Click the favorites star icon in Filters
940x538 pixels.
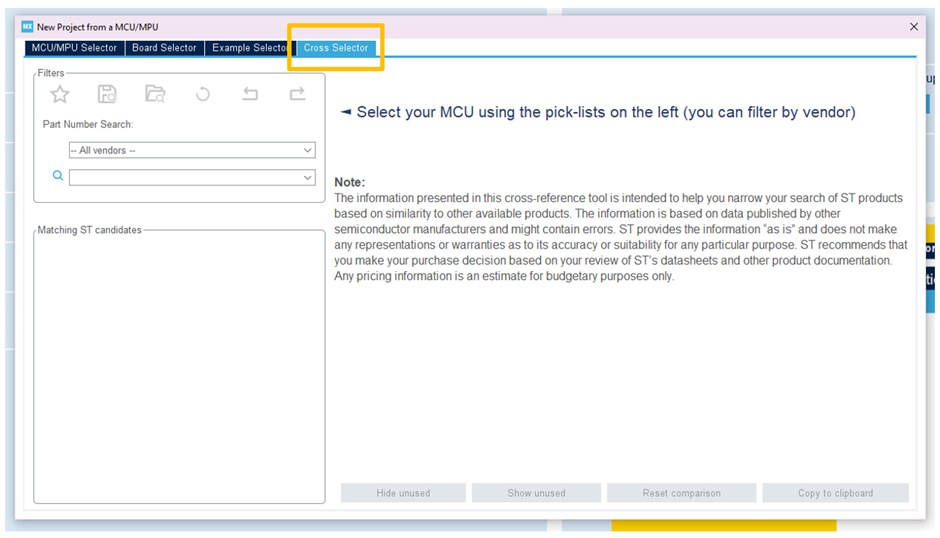pos(60,94)
